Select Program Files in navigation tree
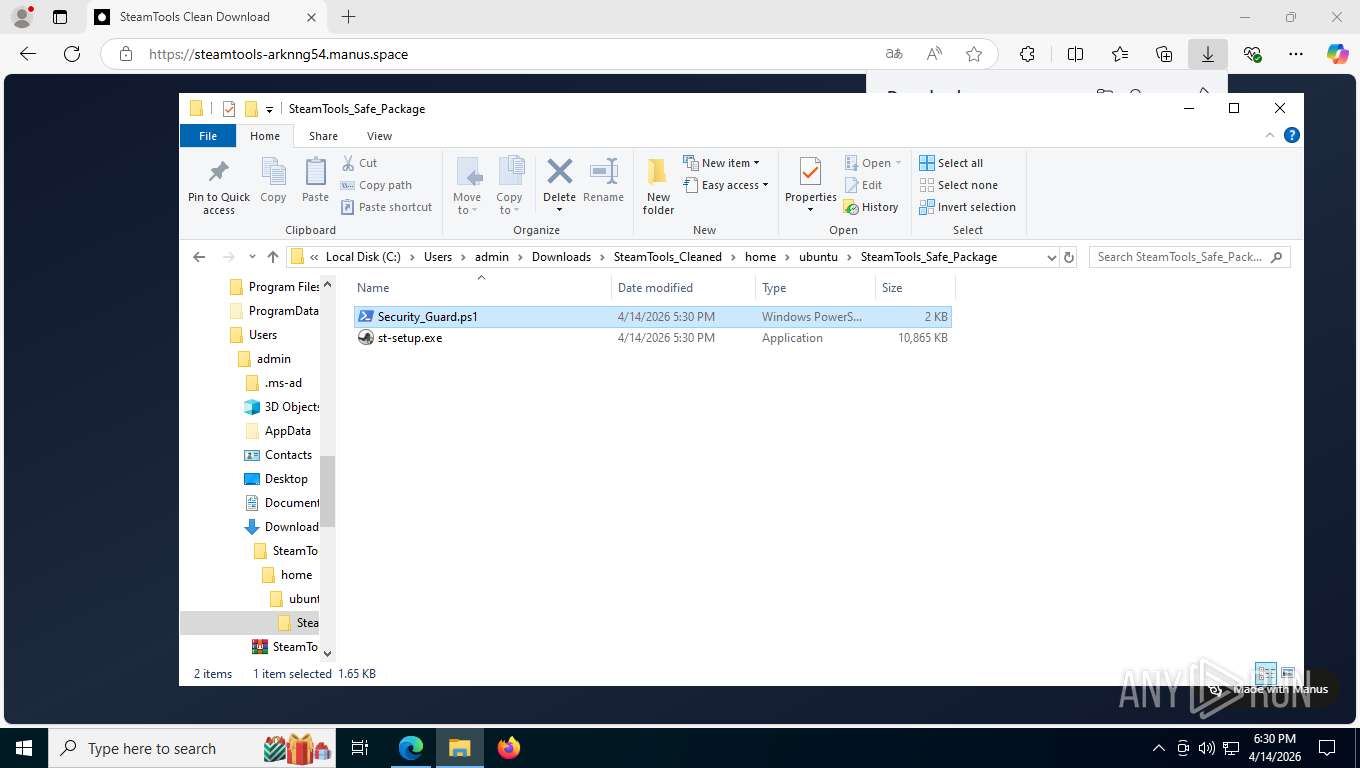1360x768 pixels. coord(275,287)
